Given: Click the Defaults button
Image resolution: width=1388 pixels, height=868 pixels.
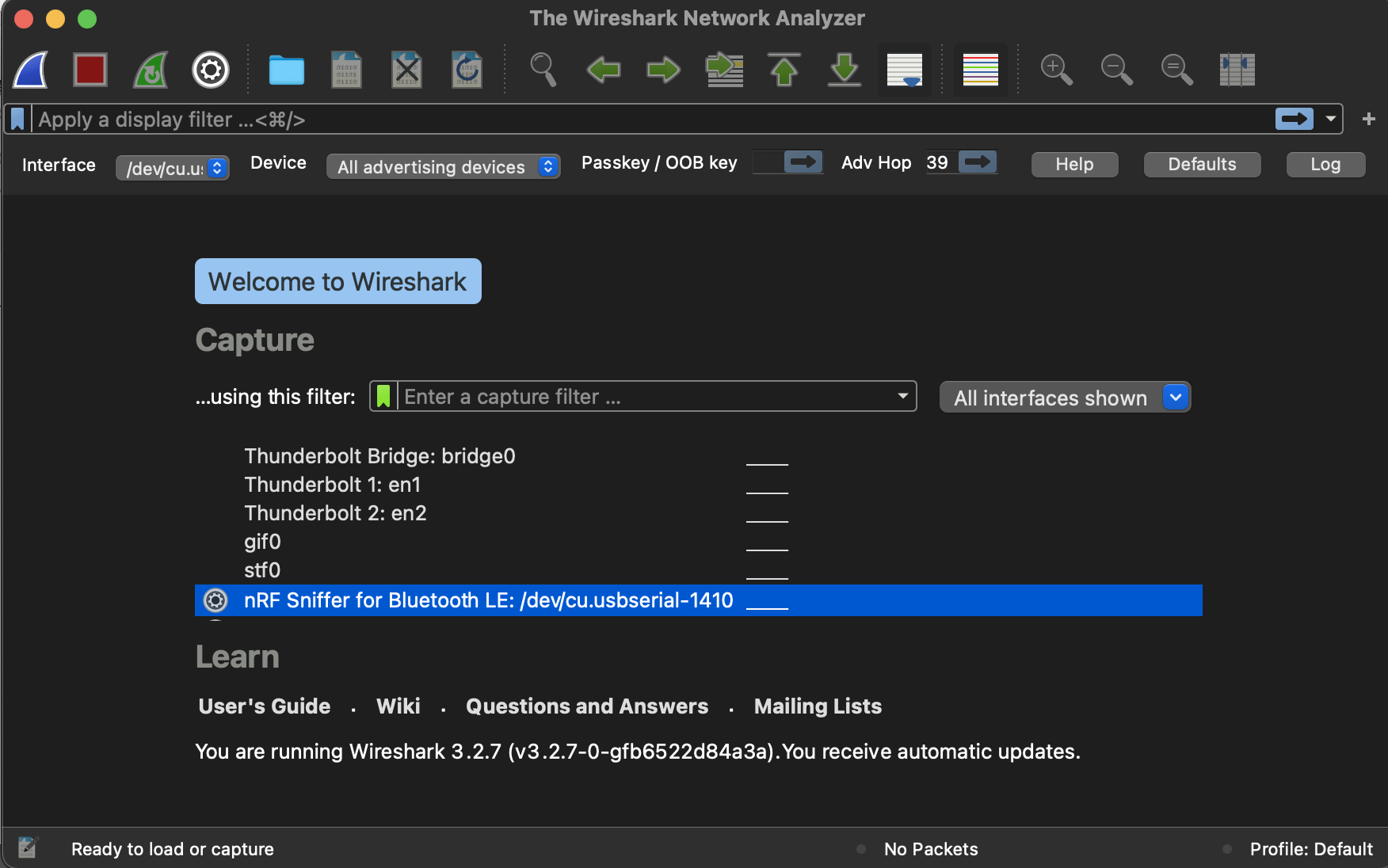Looking at the screenshot, I should [x=1202, y=164].
